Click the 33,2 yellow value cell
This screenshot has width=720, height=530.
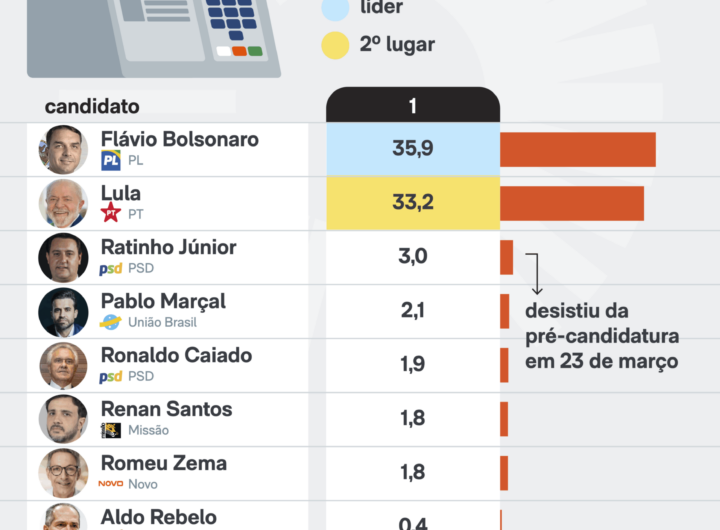[x=412, y=204]
